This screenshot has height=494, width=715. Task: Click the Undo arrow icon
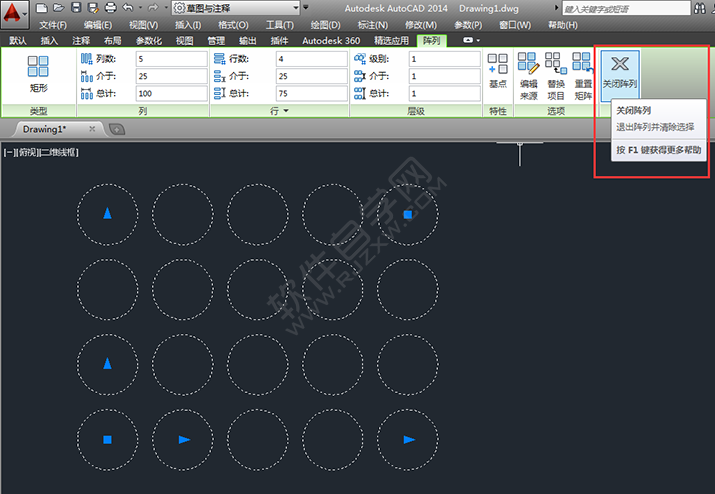[x=128, y=8]
